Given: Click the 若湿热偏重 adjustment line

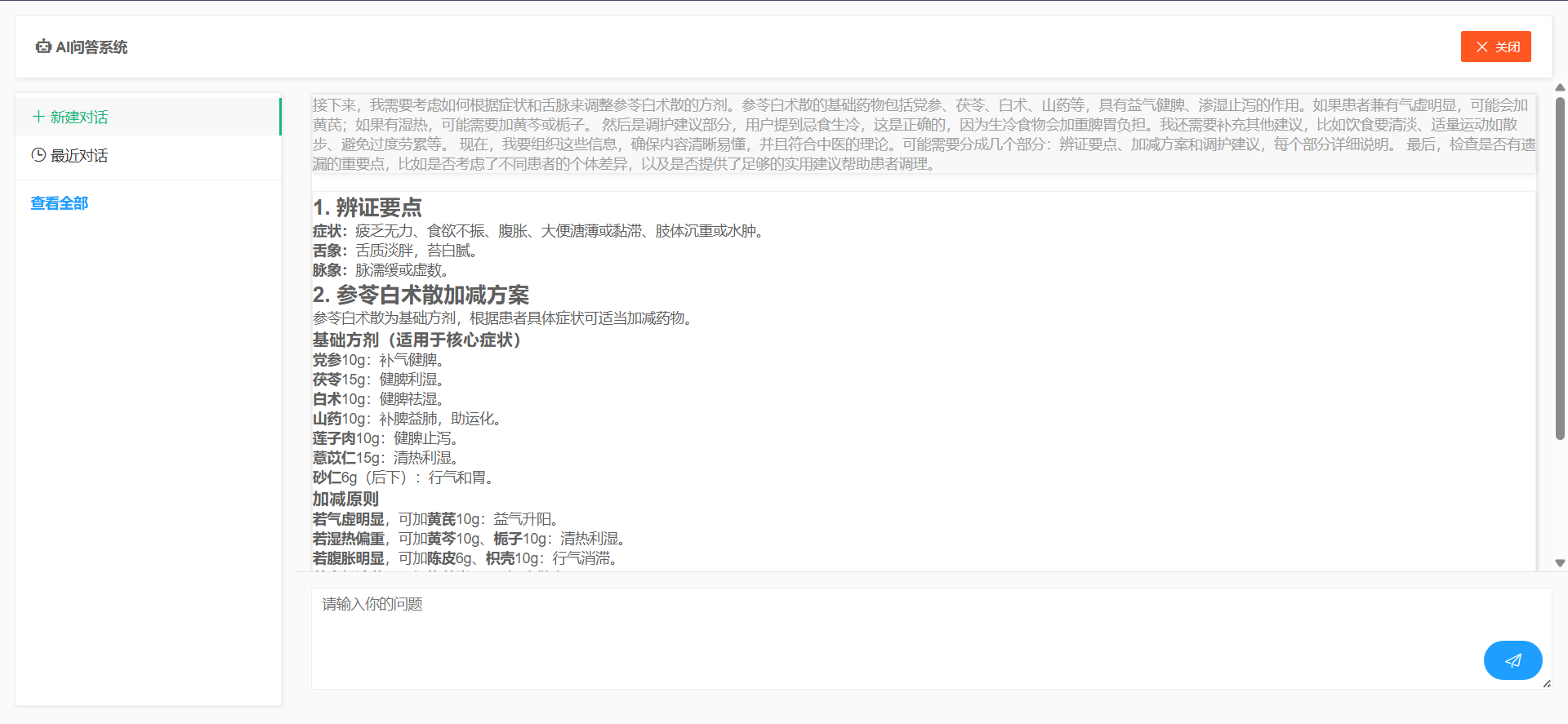Looking at the screenshot, I should point(470,539).
